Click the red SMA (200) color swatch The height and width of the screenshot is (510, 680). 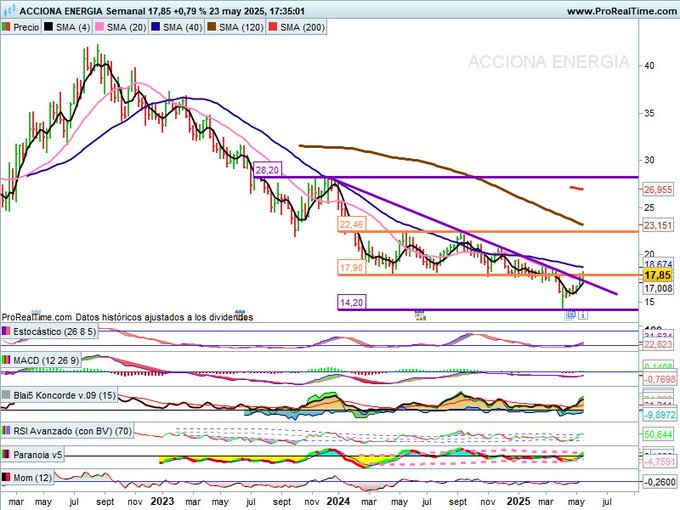(272, 27)
